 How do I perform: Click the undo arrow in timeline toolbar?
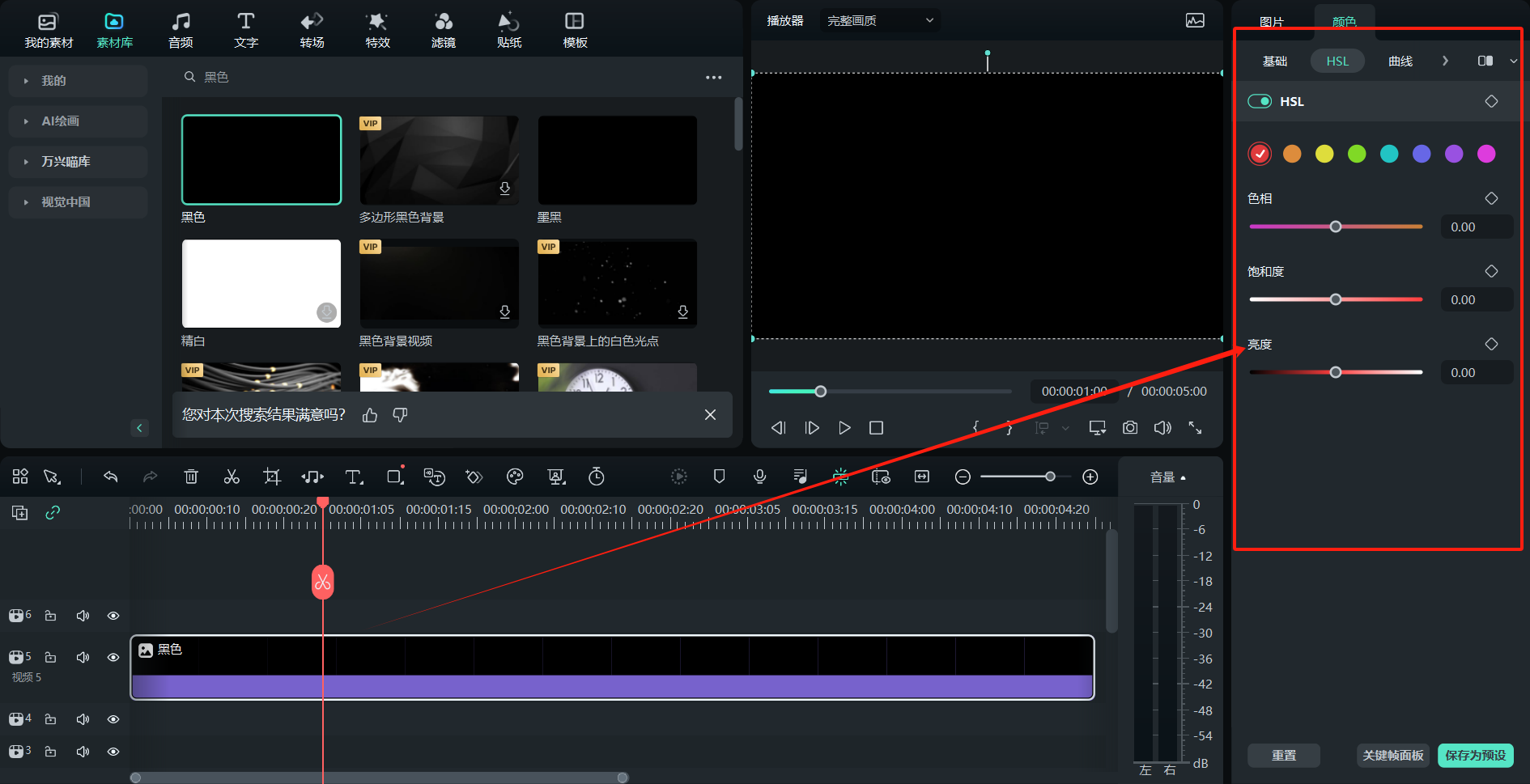pos(111,477)
